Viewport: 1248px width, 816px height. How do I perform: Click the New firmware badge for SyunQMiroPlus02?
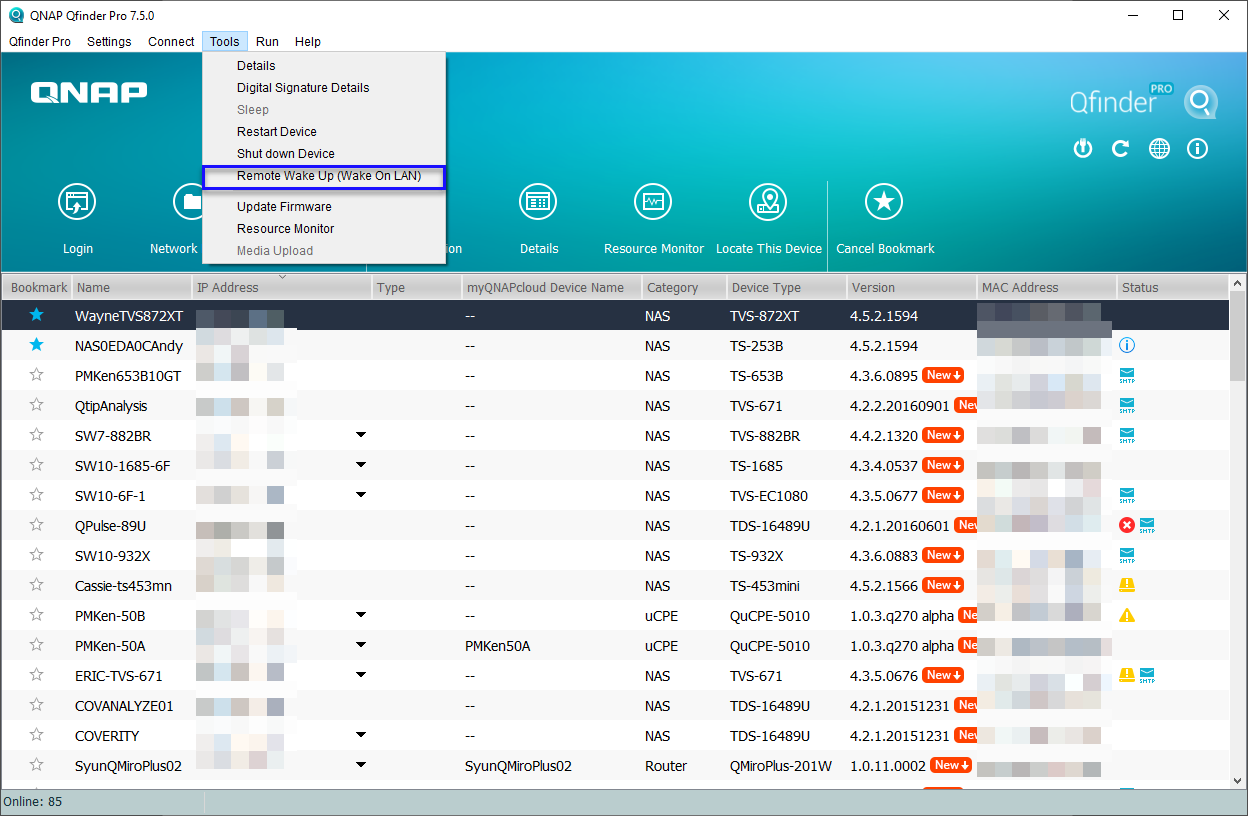(950, 766)
